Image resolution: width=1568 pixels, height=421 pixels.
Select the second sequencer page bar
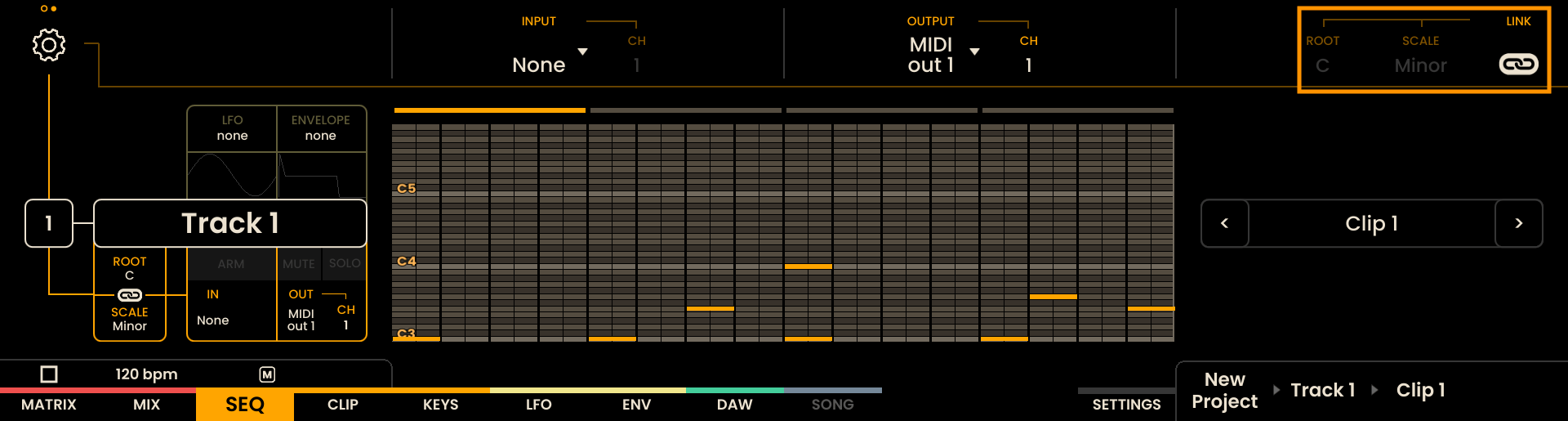point(685,110)
